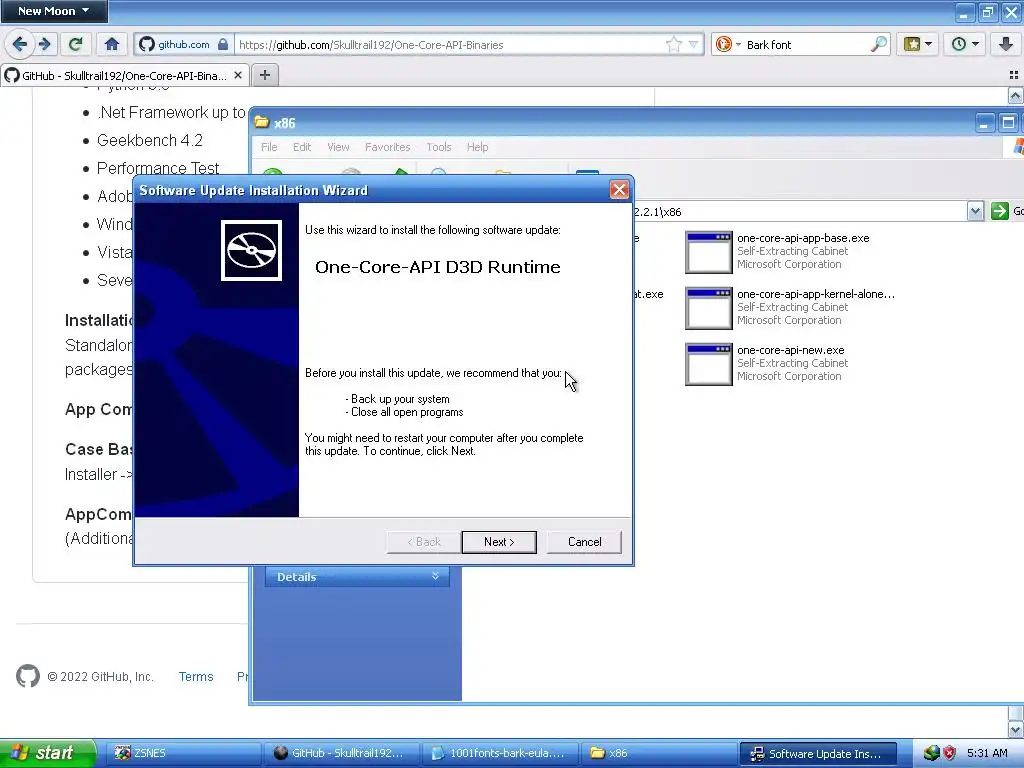1024x768 pixels.
Task: Open the Help menu in x86 window
Action: click(477, 147)
